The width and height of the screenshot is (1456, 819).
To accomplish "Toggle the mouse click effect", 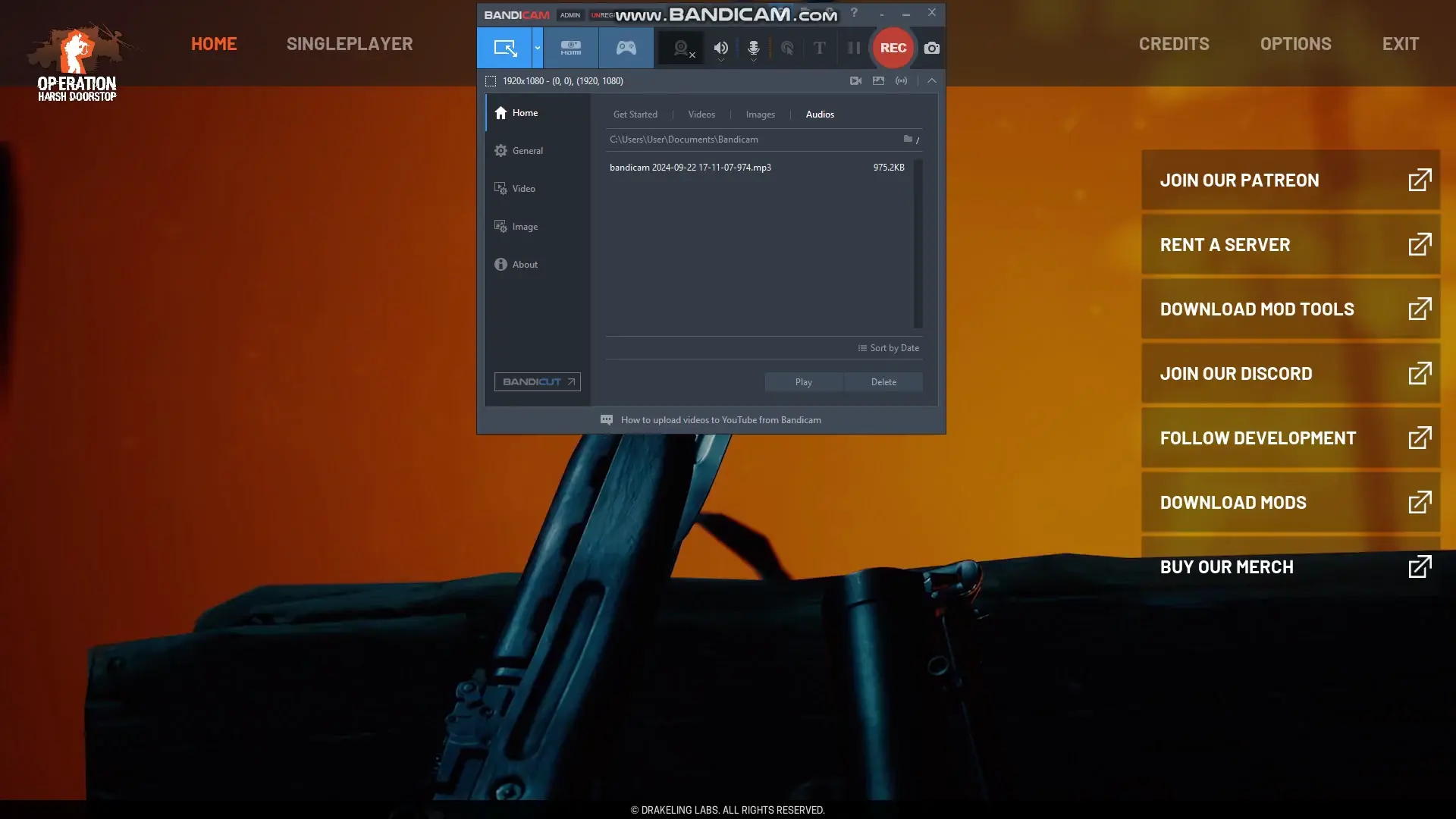I will (x=787, y=48).
